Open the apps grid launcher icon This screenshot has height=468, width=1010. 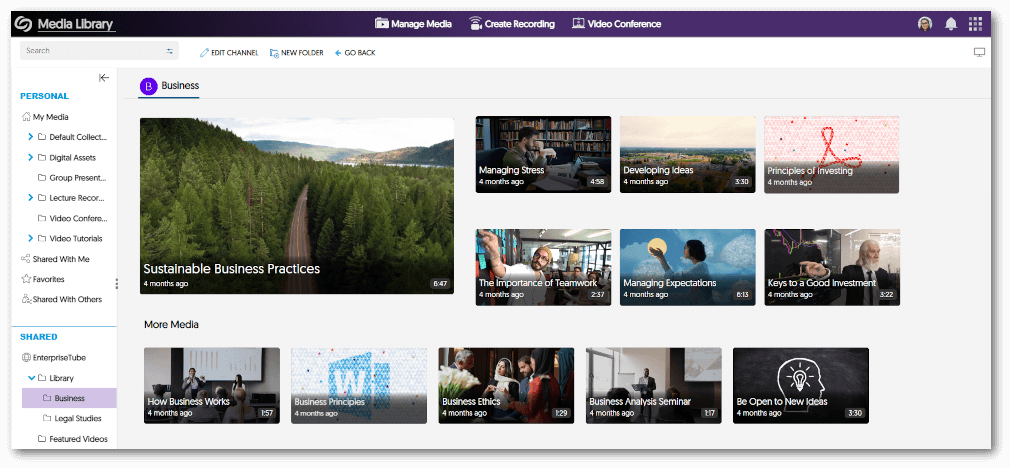click(x=975, y=24)
